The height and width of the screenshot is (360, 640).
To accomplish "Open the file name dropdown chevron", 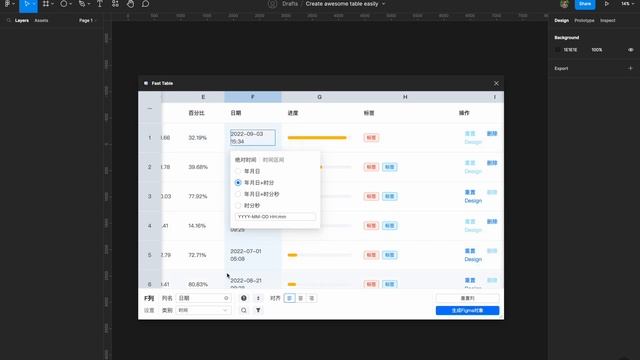I will (x=383, y=4).
